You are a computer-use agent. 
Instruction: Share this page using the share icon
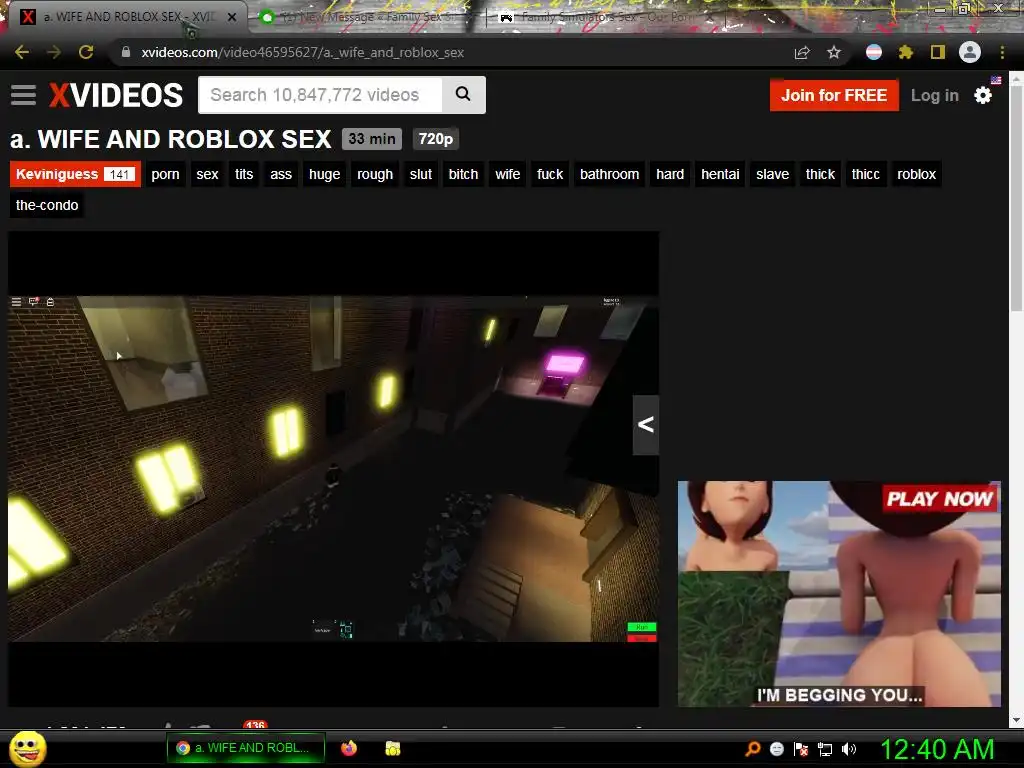coord(802,52)
